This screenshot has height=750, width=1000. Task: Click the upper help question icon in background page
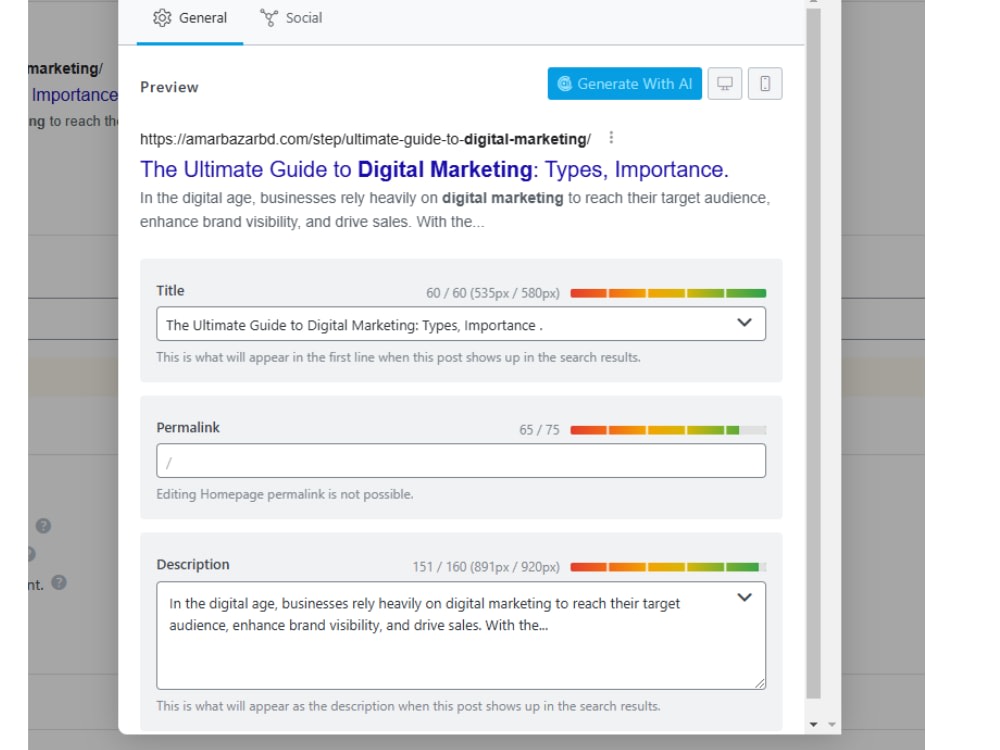point(43,526)
